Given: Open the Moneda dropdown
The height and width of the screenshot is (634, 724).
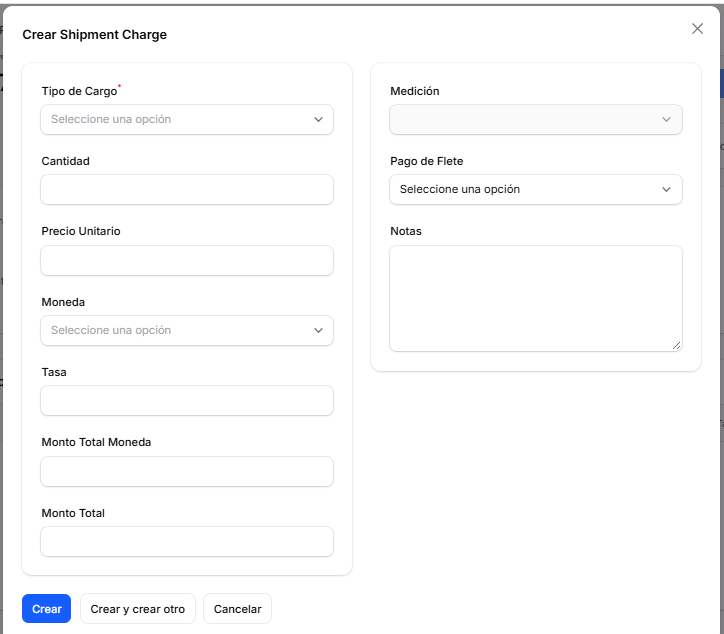Looking at the screenshot, I should coord(187,331).
